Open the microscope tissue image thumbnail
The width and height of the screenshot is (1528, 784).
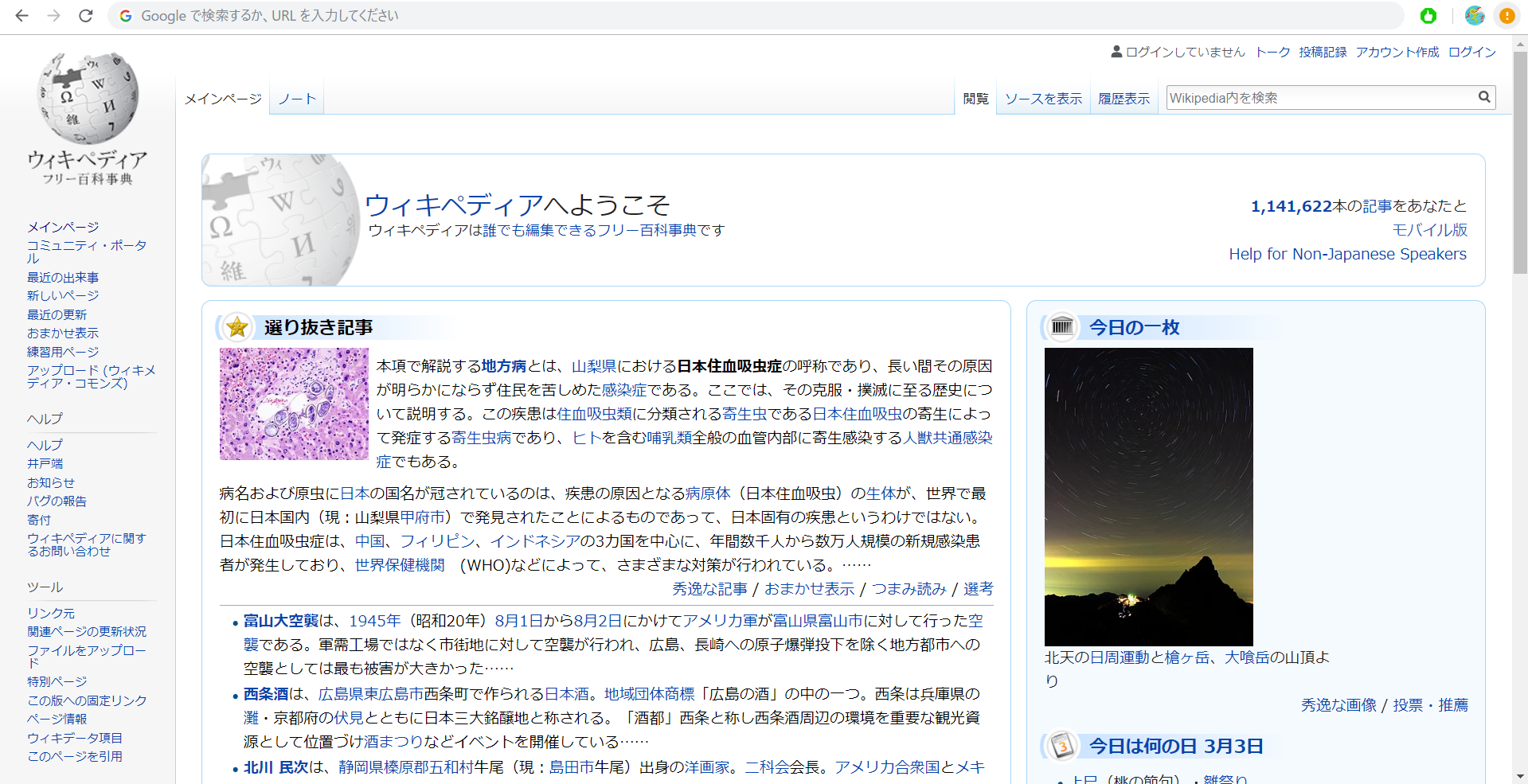(294, 404)
